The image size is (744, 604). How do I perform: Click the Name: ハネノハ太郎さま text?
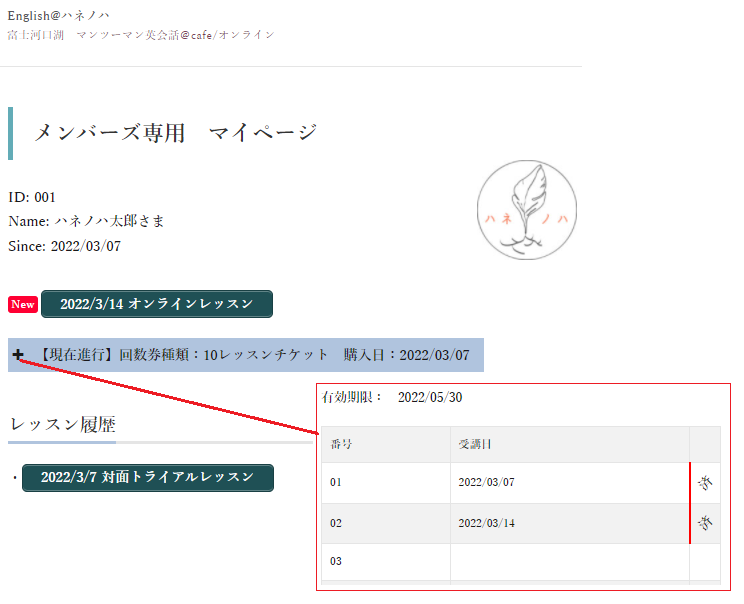pyautogui.click(x=86, y=221)
